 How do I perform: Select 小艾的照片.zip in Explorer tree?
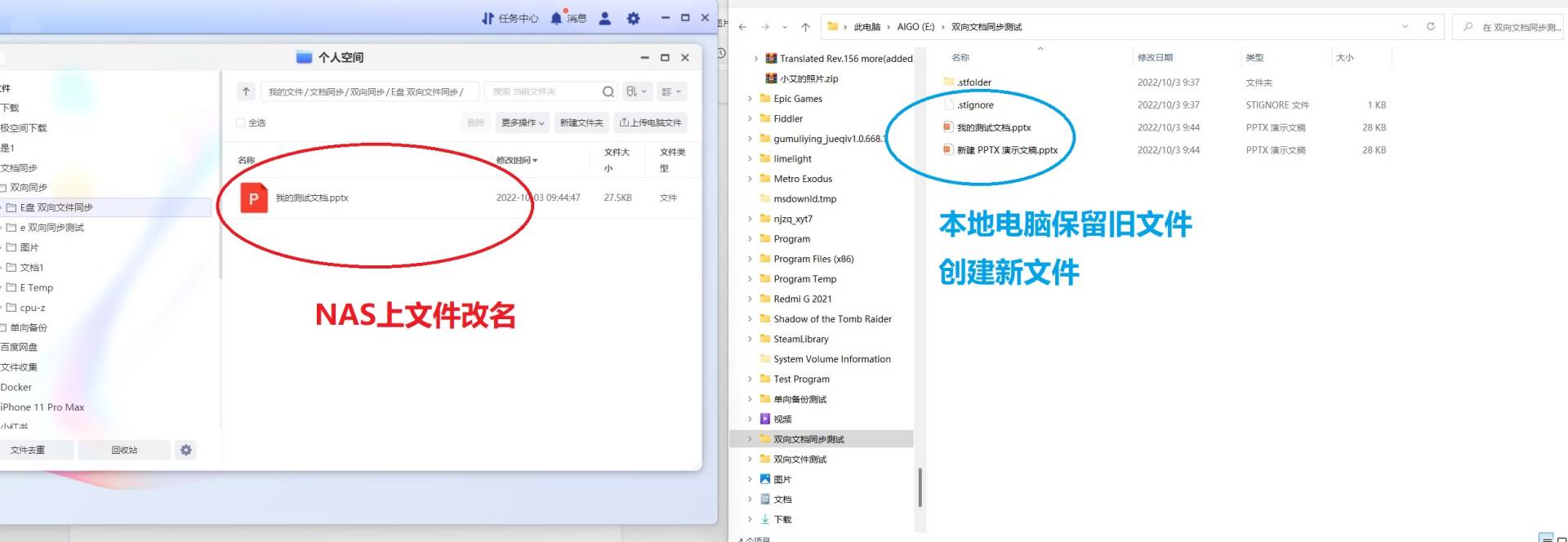(x=802, y=79)
